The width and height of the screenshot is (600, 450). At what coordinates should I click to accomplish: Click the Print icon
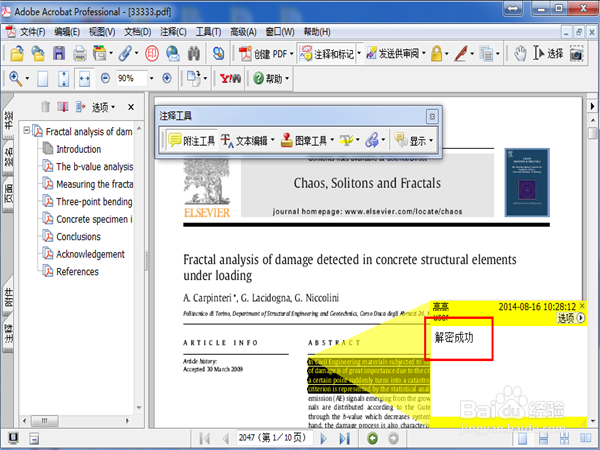tap(80, 54)
